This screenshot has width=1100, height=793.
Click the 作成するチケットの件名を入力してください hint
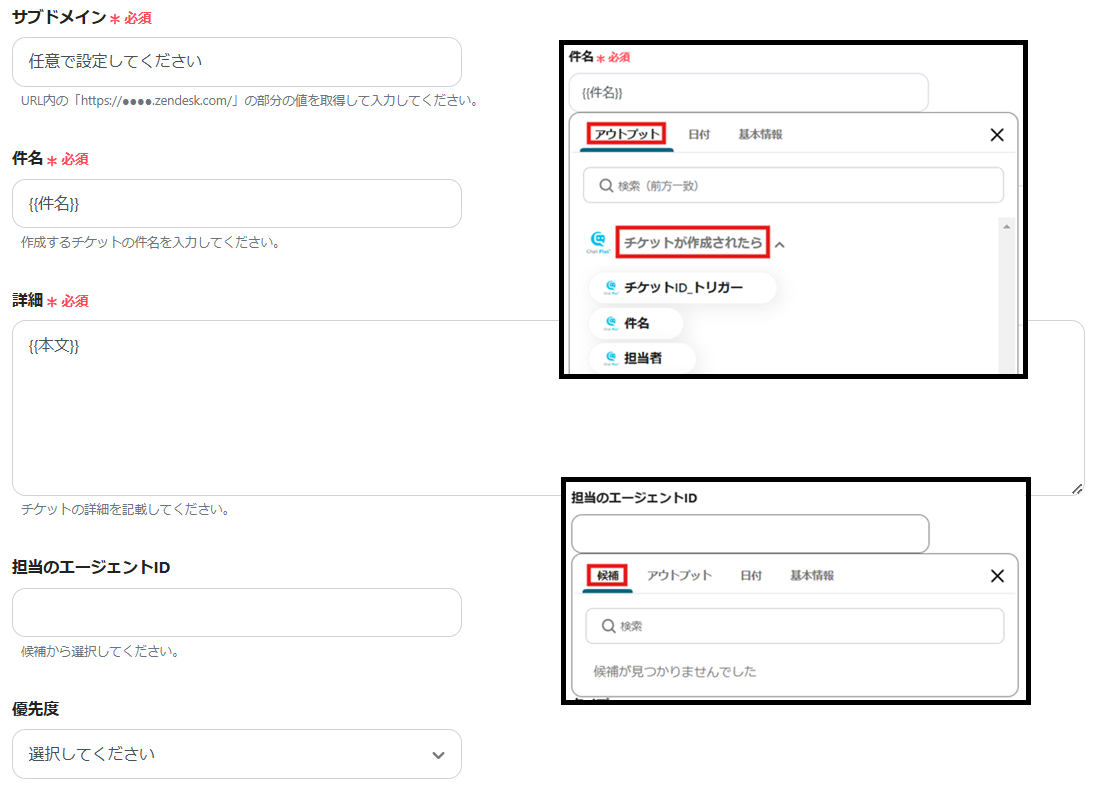coord(152,242)
